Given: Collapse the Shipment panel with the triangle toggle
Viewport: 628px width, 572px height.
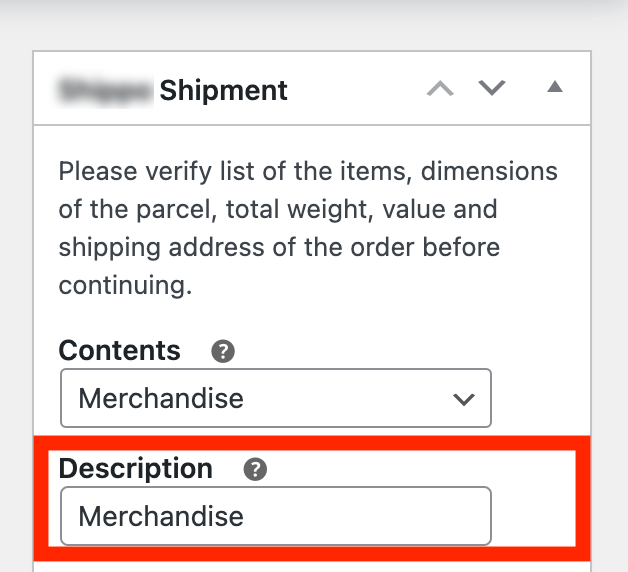Looking at the screenshot, I should pyautogui.click(x=555, y=88).
